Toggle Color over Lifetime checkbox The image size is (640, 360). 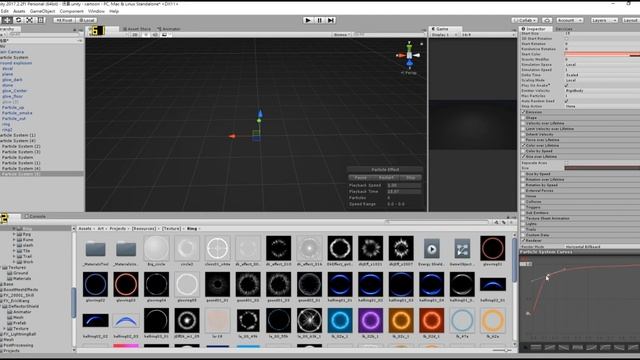523,145
